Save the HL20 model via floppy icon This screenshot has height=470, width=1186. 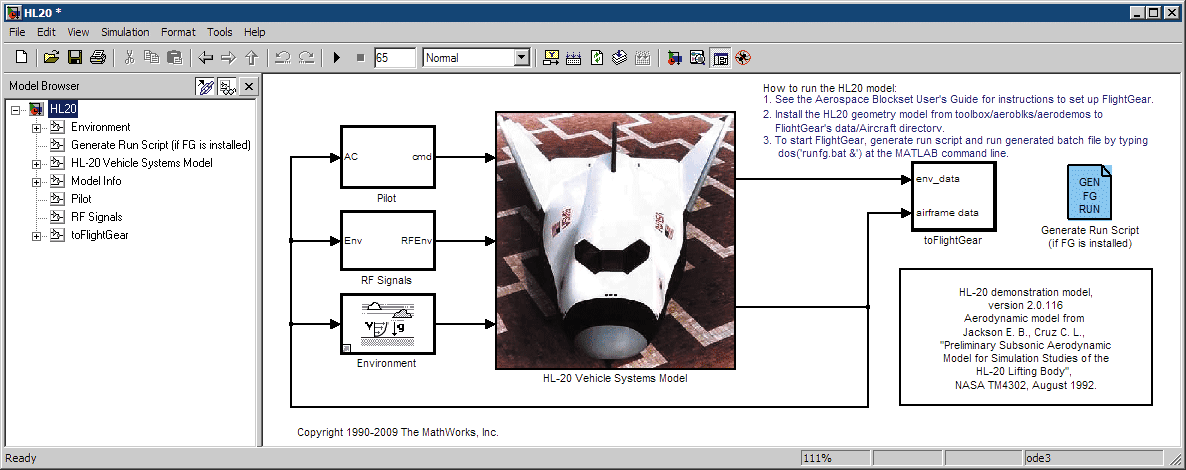[75, 58]
